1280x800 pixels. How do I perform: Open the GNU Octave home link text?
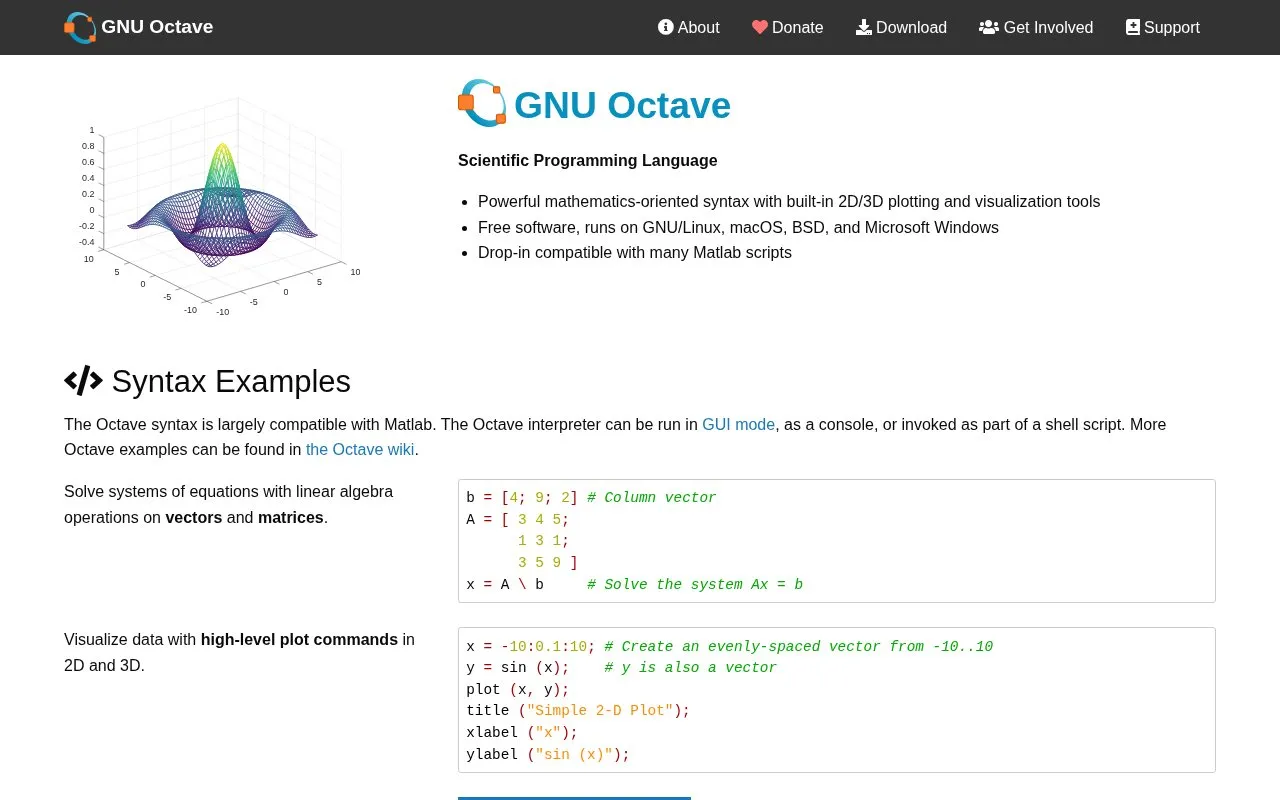pos(157,27)
